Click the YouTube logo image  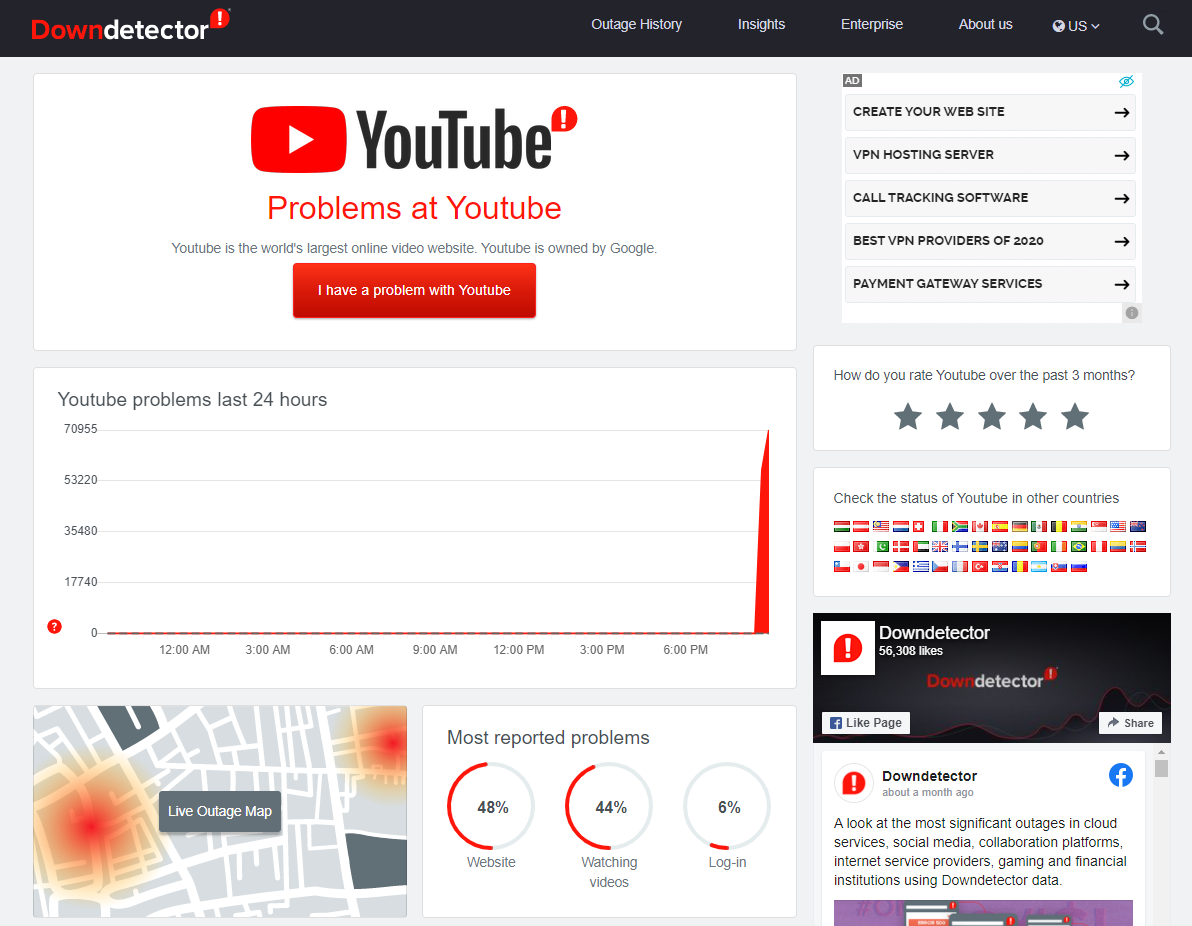[x=414, y=139]
